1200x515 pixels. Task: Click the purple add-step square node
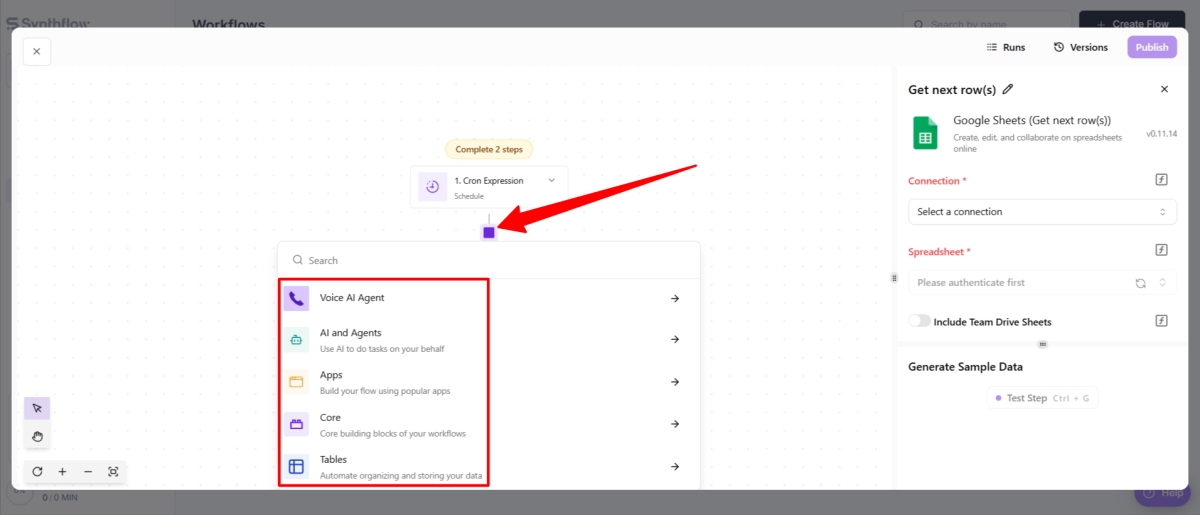click(488, 232)
